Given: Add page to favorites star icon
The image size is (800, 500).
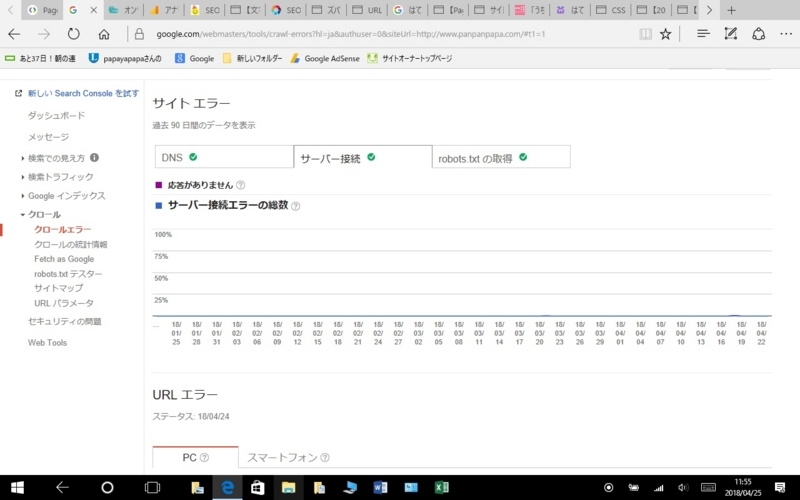Looking at the screenshot, I should pyautogui.click(x=665, y=34).
